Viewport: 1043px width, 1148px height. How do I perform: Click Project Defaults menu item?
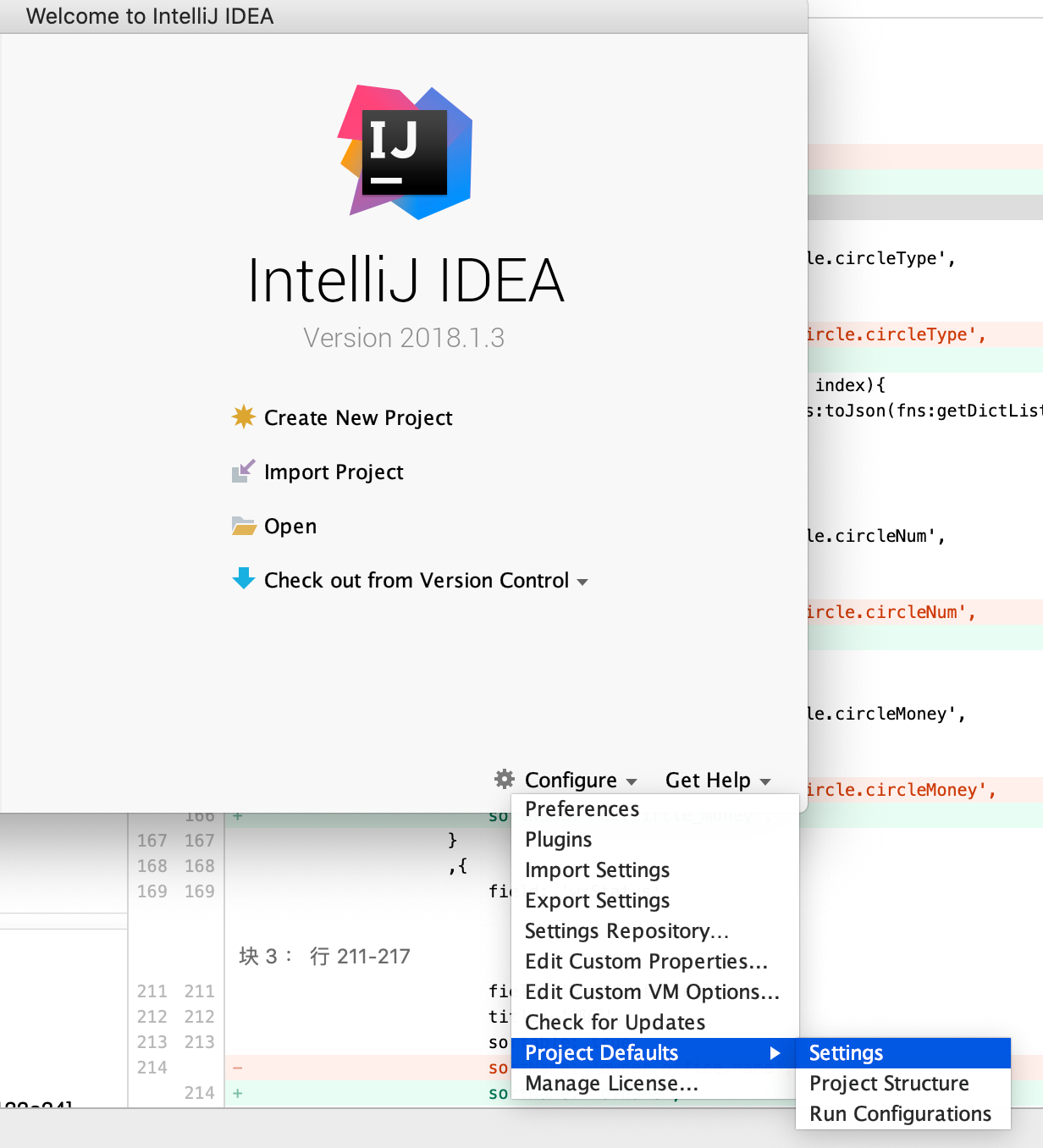(655, 1053)
